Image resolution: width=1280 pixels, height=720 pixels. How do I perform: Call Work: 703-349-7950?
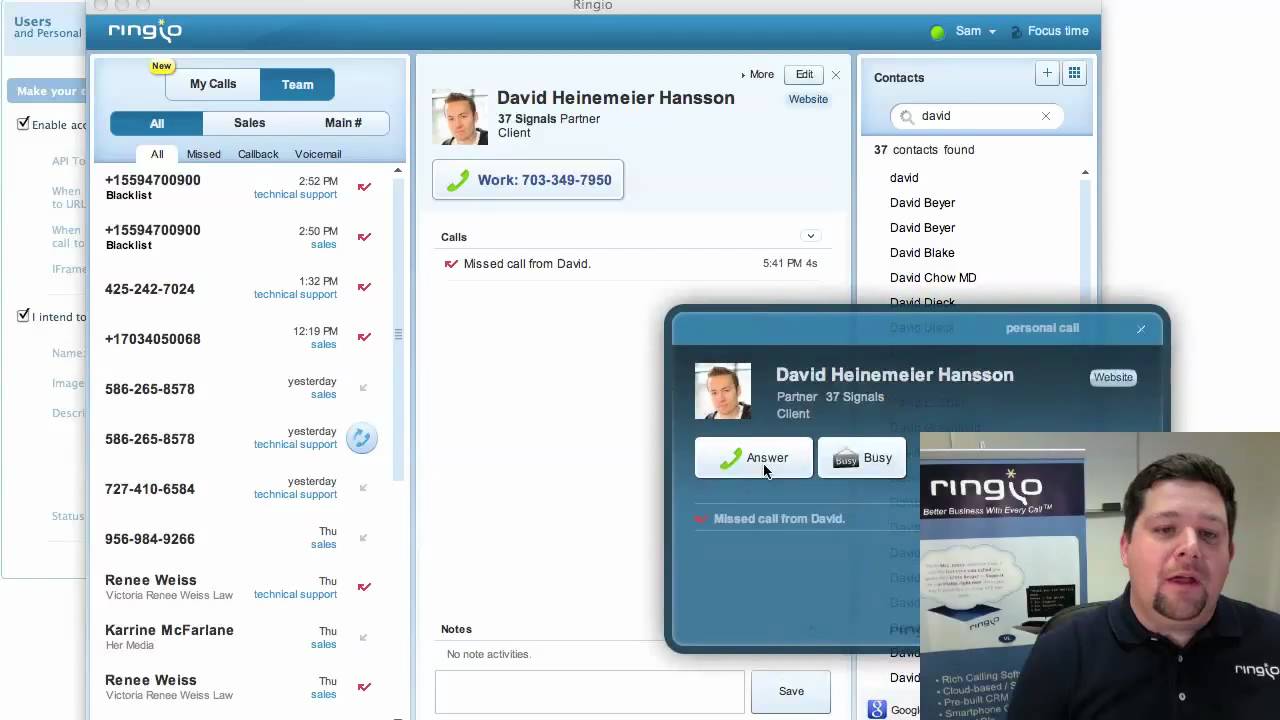point(528,180)
